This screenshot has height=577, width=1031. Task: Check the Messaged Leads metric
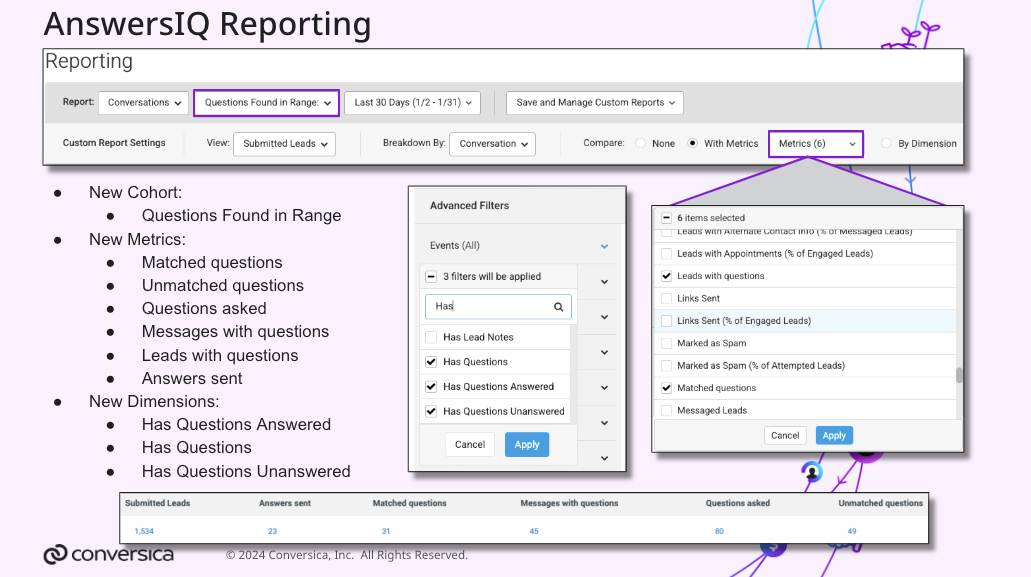pos(666,410)
